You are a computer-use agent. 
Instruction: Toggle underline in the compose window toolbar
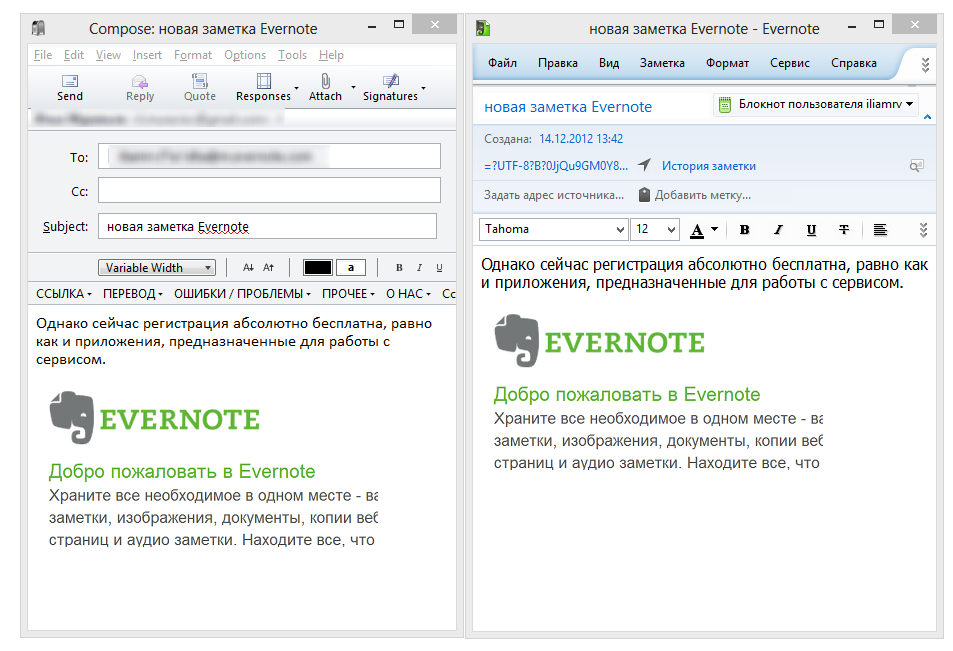tap(438, 268)
